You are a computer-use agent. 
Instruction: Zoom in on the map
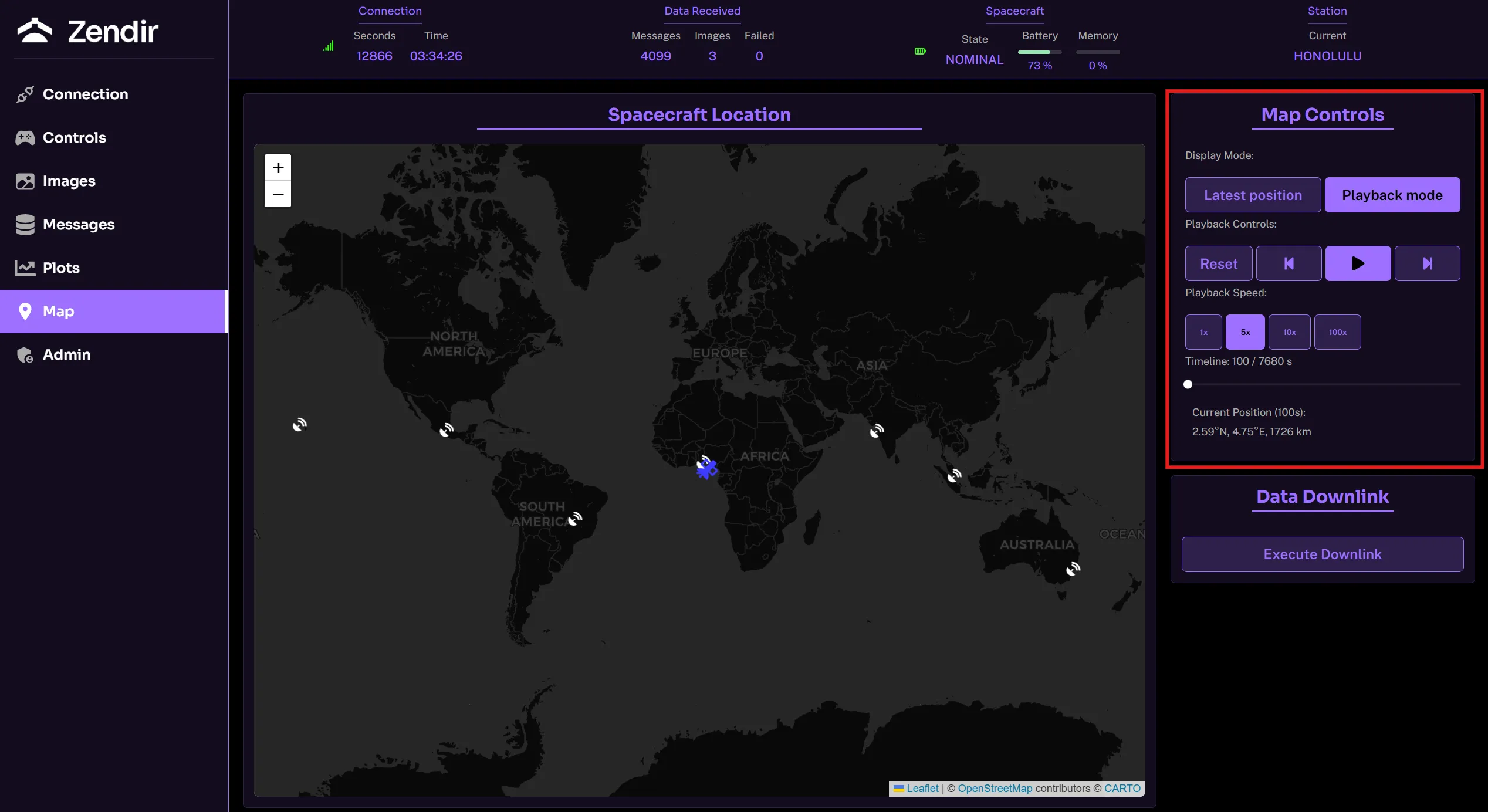(x=278, y=168)
